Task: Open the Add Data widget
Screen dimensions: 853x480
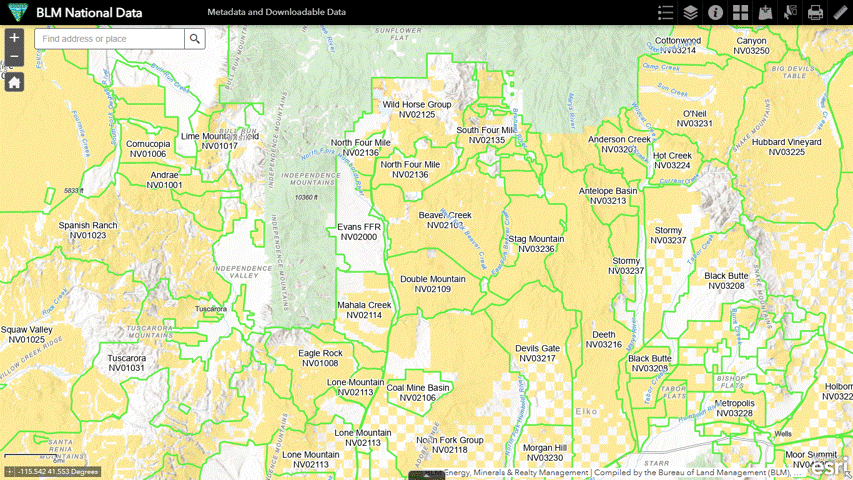Action: pos(766,13)
